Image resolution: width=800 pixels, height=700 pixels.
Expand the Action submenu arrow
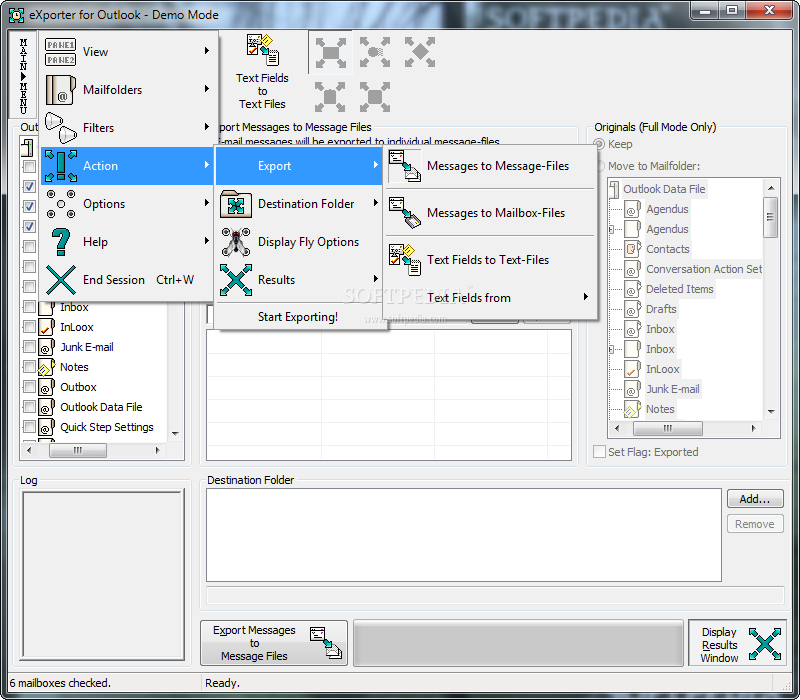coord(207,164)
